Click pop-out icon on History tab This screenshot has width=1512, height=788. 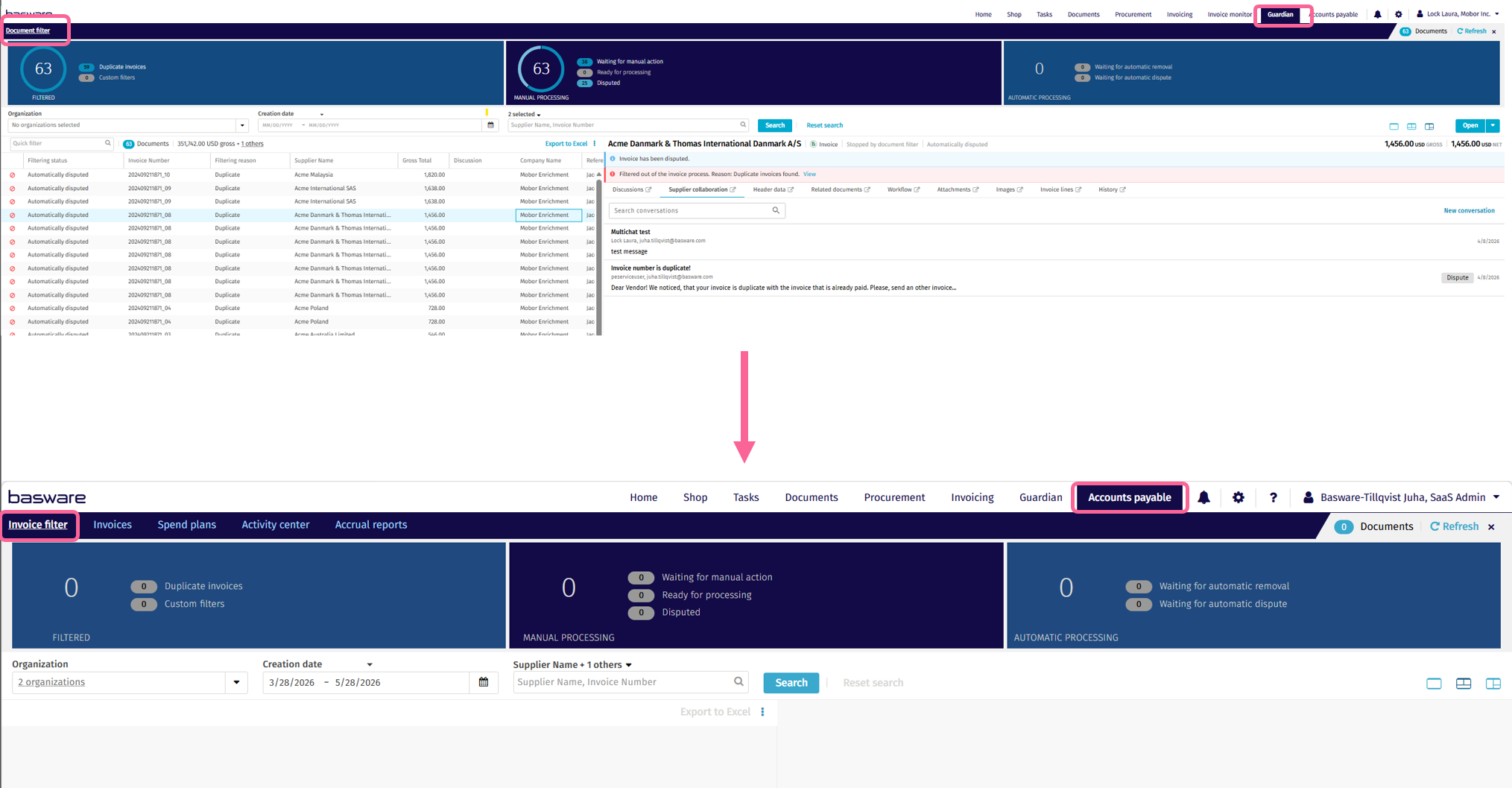pos(1122,190)
